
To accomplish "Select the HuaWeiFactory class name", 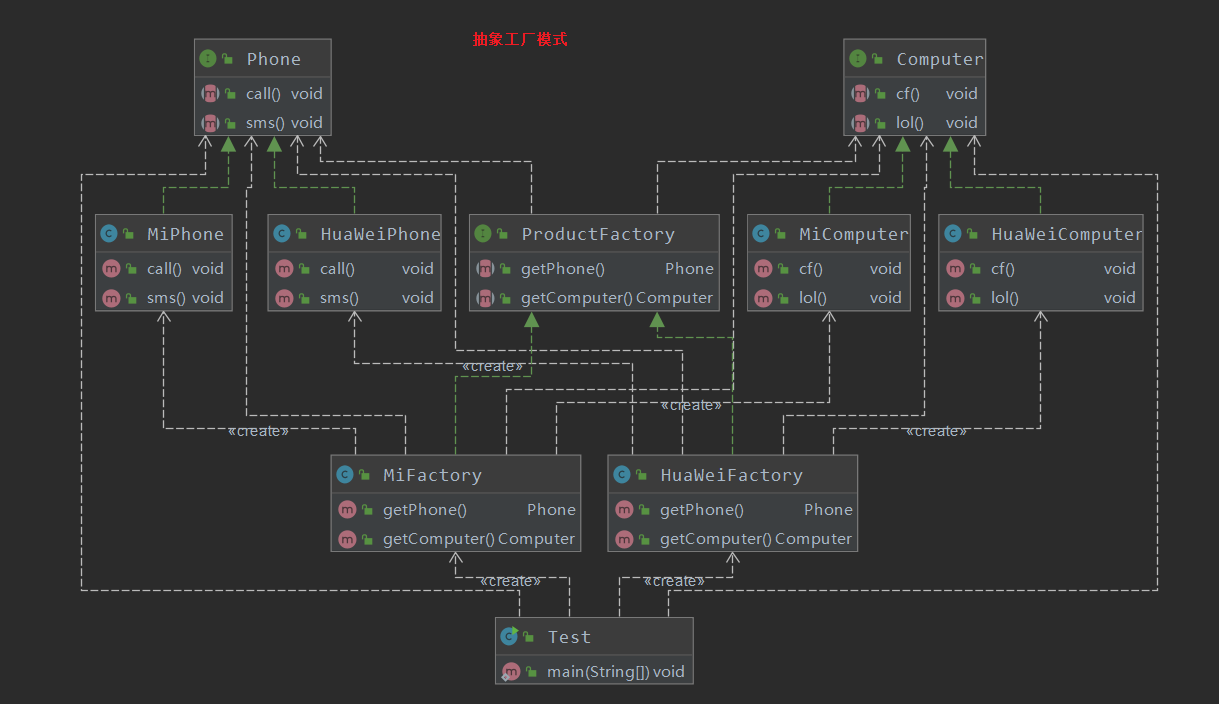I will (x=731, y=475).
